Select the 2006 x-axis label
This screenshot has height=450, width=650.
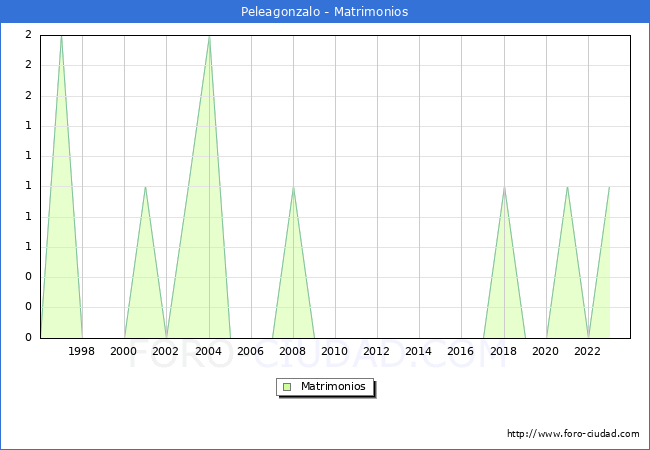coord(250,351)
